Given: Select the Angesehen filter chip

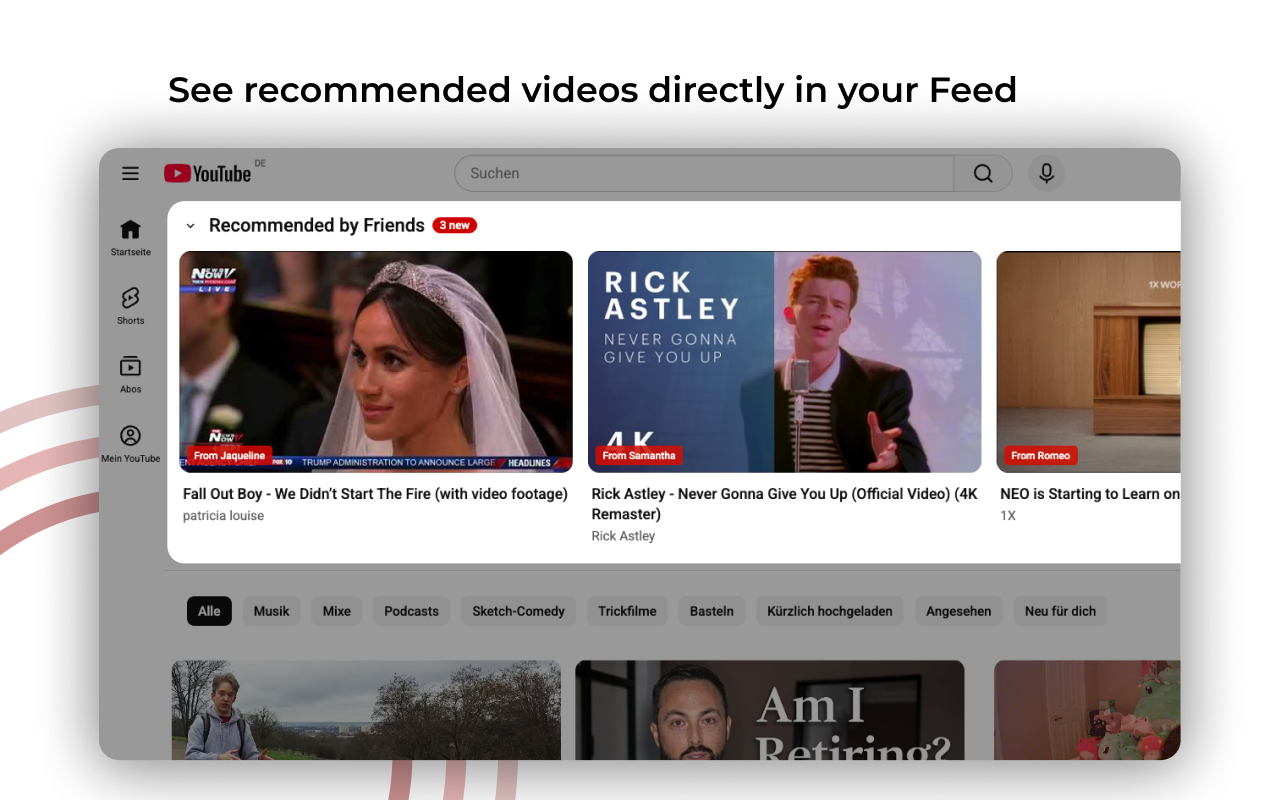Looking at the screenshot, I should 958,611.
